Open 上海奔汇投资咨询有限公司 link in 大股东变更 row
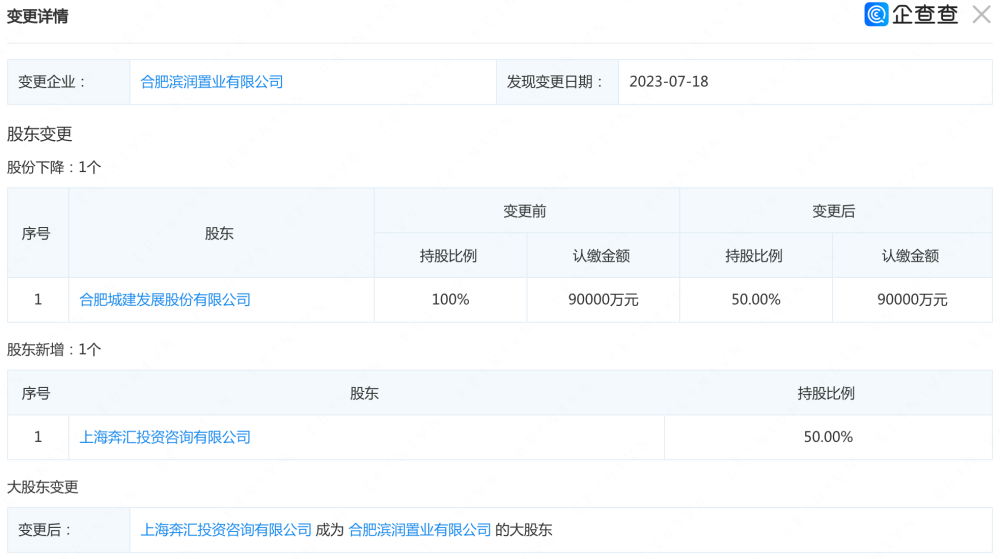 pyautogui.click(x=226, y=530)
